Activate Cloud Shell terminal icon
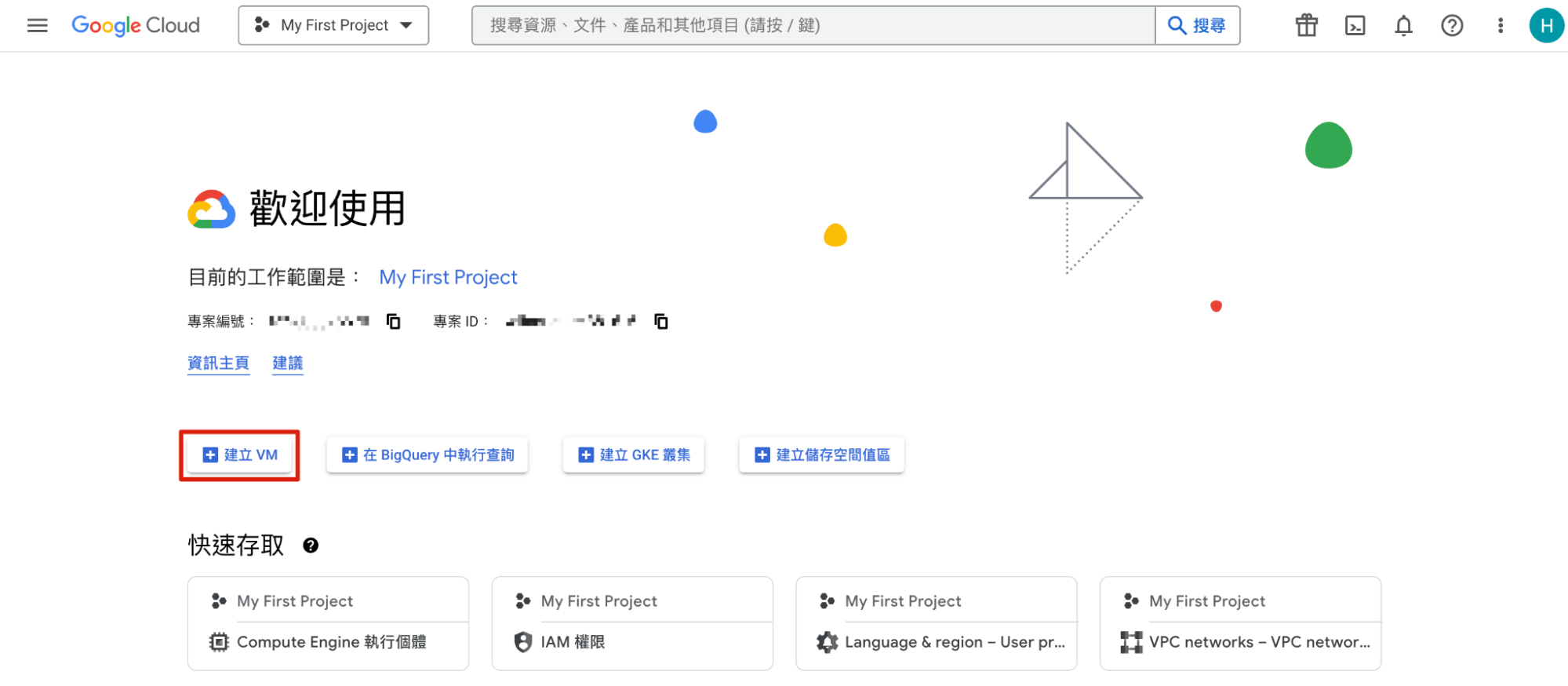Screen dimensions: 1568x686 [x=1355, y=25]
